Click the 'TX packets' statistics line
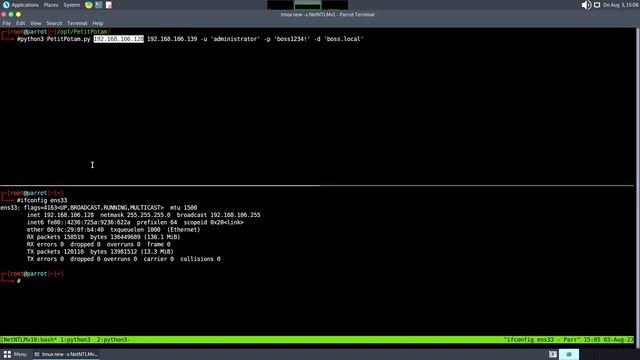The width and height of the screenshot is (640, 360). [100, 252]
